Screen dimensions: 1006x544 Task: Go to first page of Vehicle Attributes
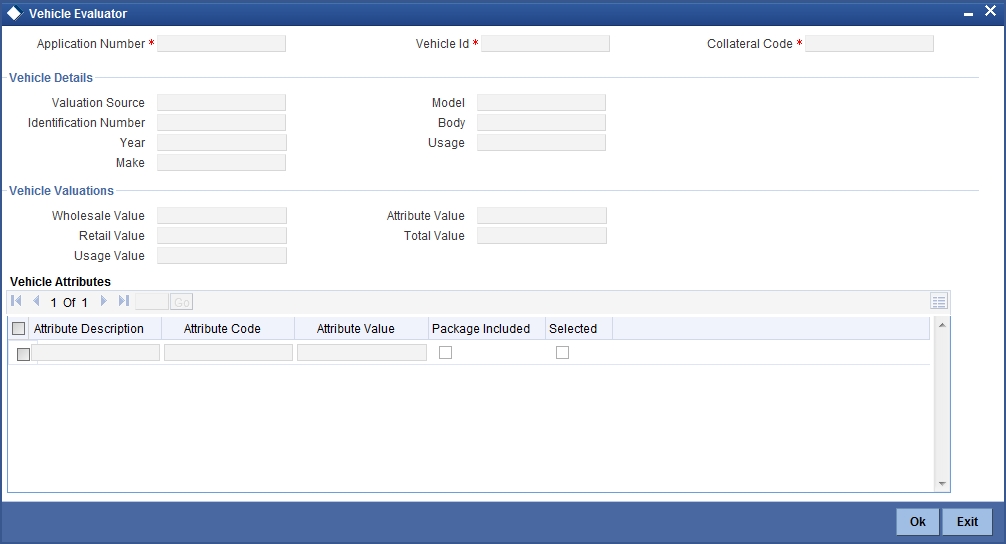click(17, 301)
